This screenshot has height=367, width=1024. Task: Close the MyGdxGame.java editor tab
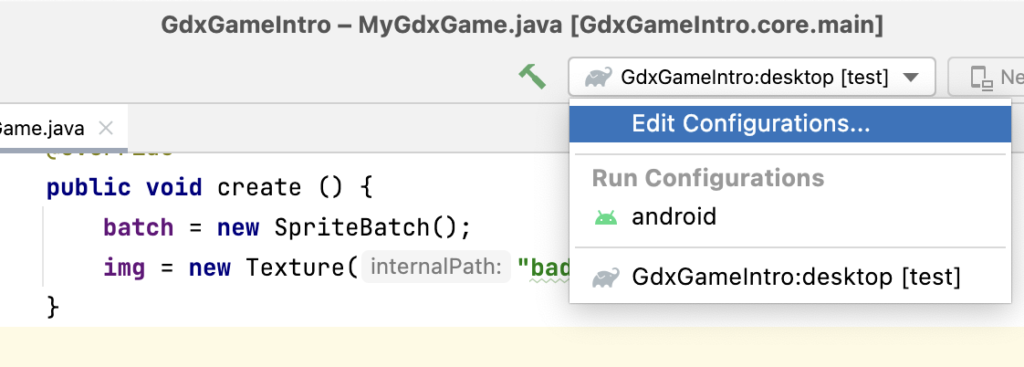106,129
